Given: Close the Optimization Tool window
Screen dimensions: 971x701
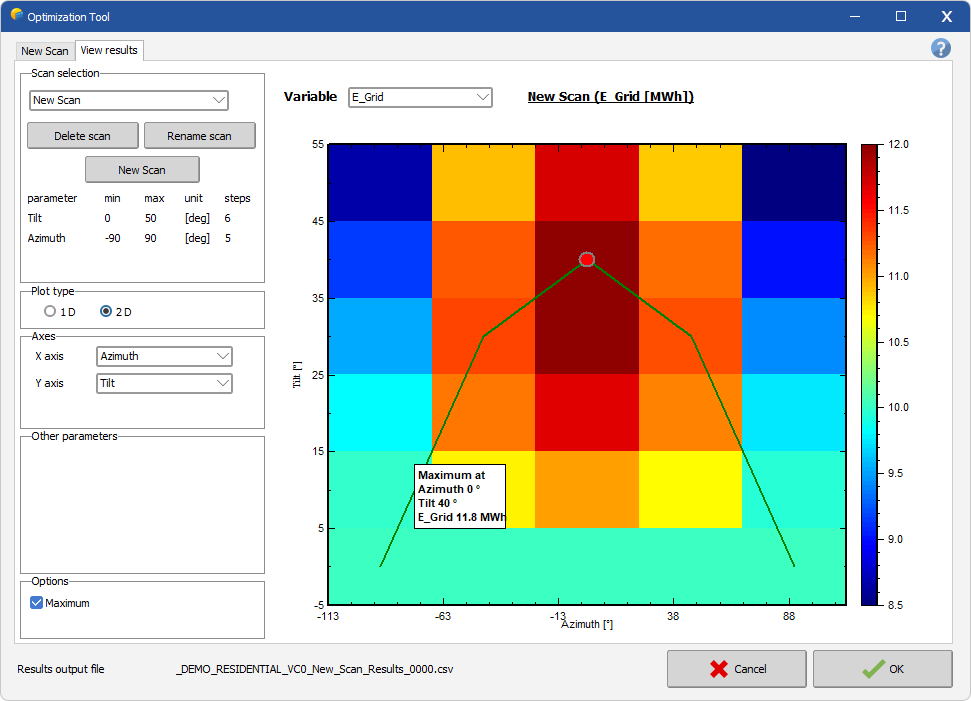Looking at the screenshot, I should 947,16.
